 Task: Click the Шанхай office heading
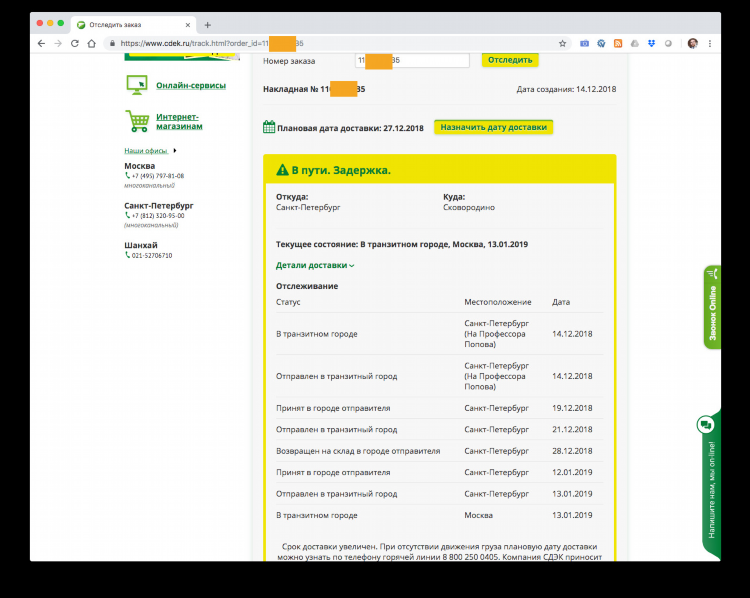pyautogui.click(x=141, y=245)
